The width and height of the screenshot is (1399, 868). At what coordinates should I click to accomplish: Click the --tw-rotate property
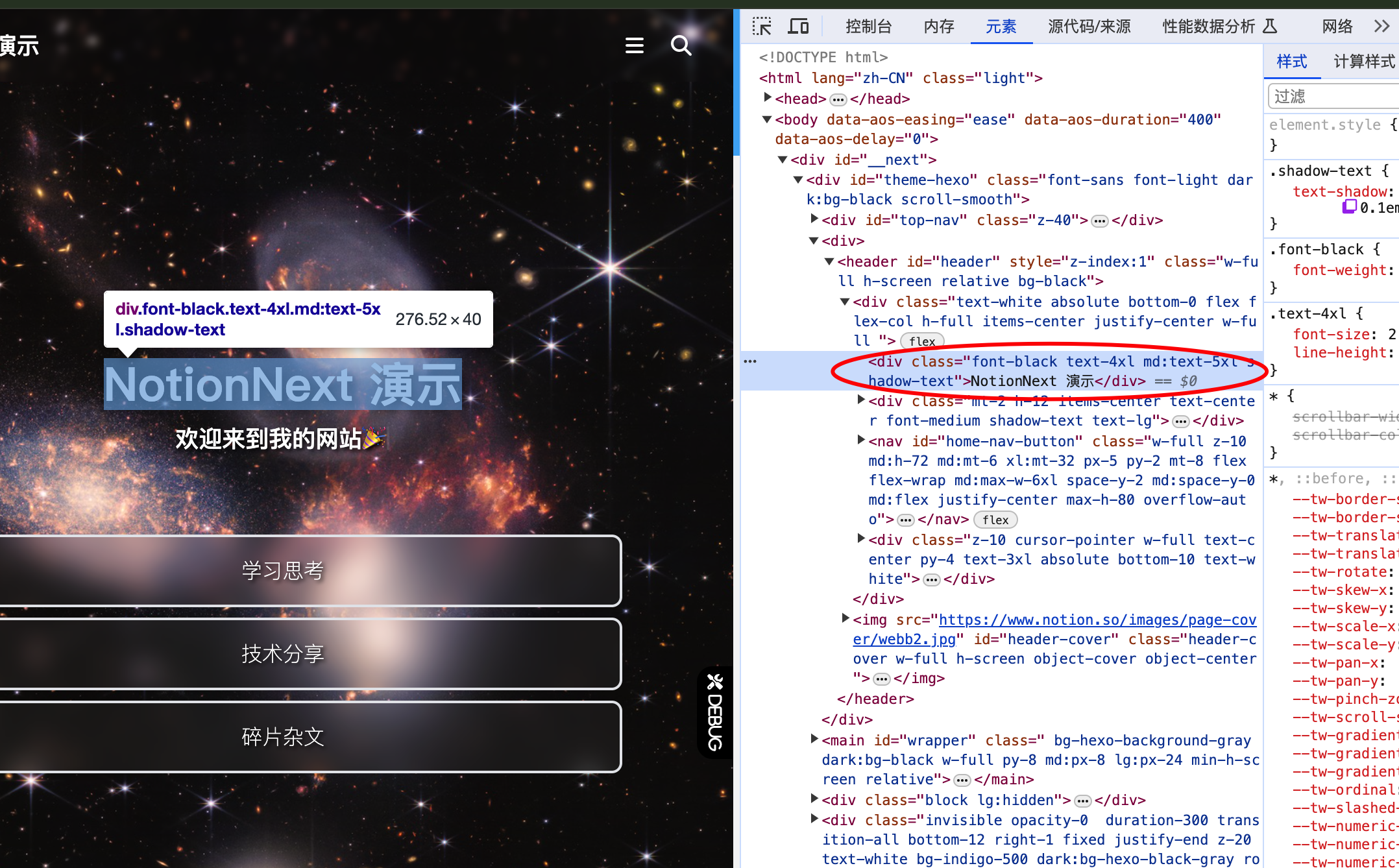(x=1339, y=572)
